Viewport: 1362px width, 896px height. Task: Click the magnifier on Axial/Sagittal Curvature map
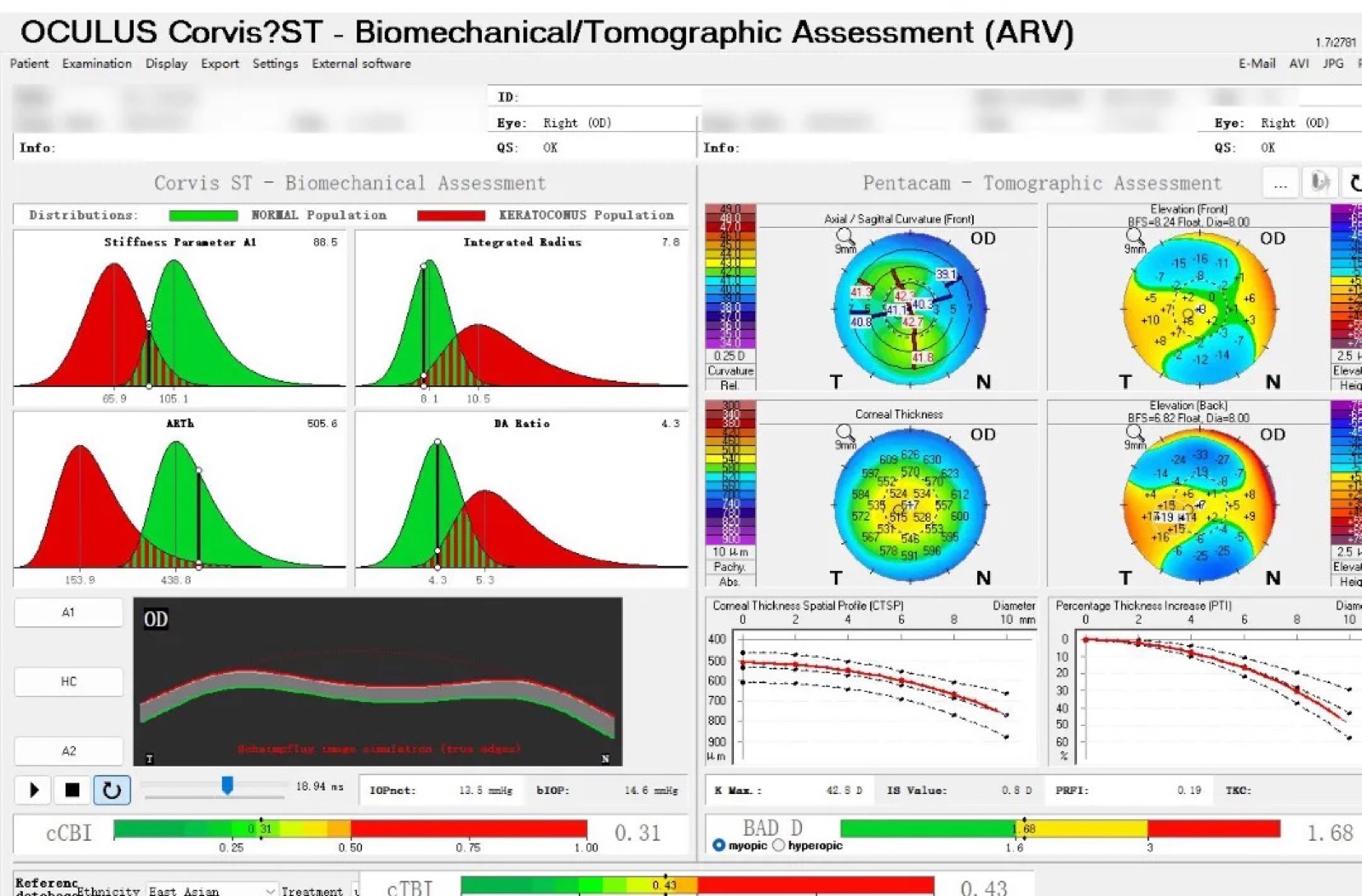(844, 236)
